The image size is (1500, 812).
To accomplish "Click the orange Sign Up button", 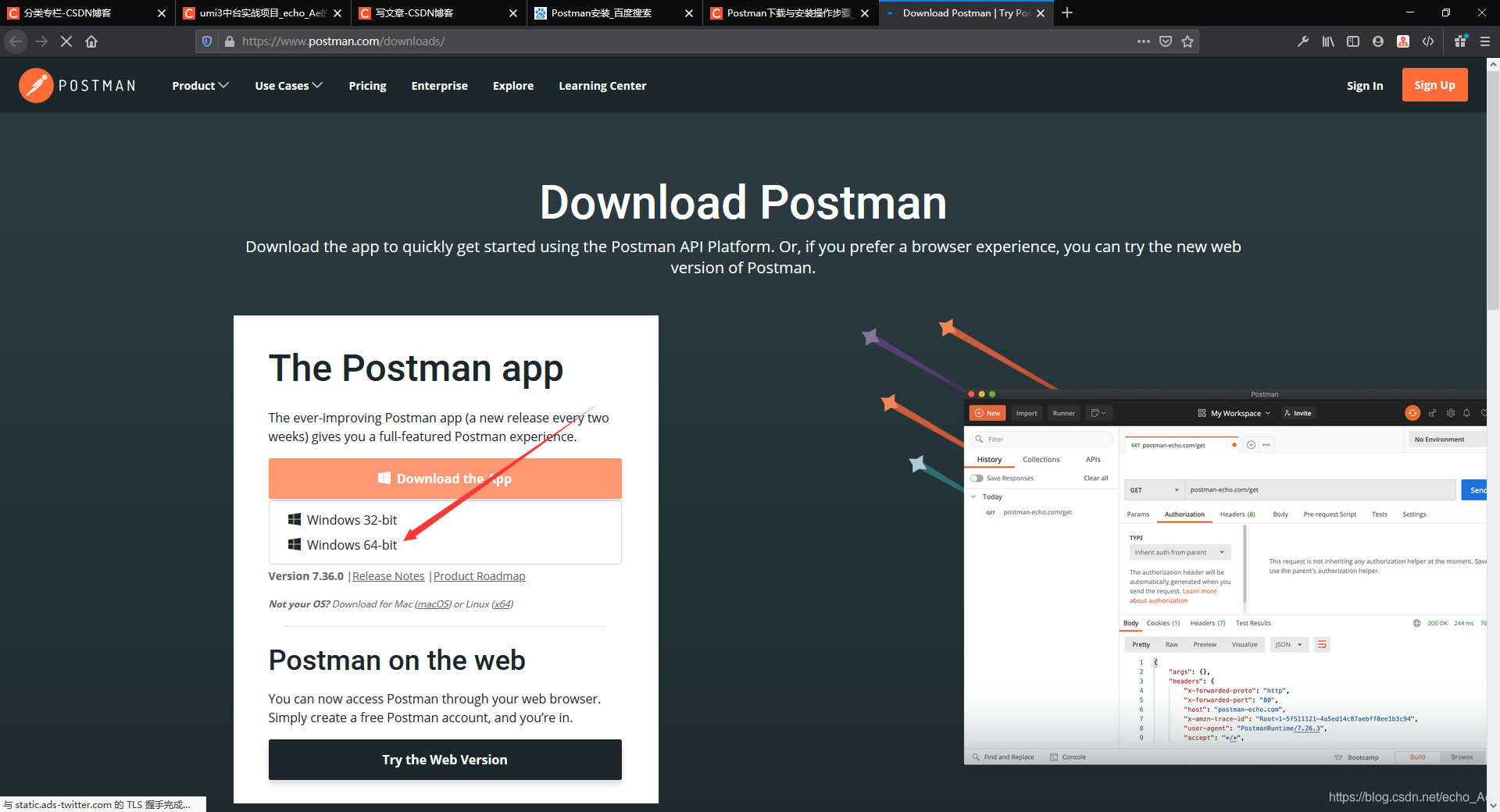I will [x=1434, y=85].
